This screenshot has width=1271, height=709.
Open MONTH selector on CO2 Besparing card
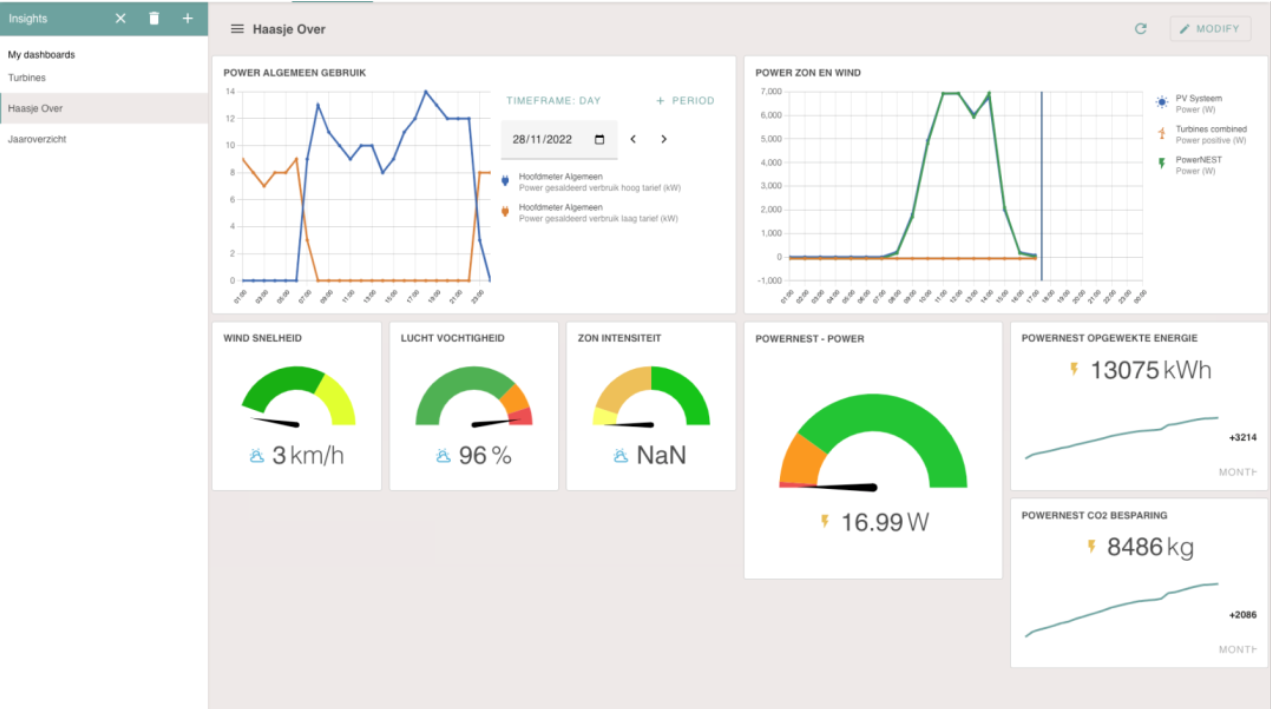click(1237, 649)
